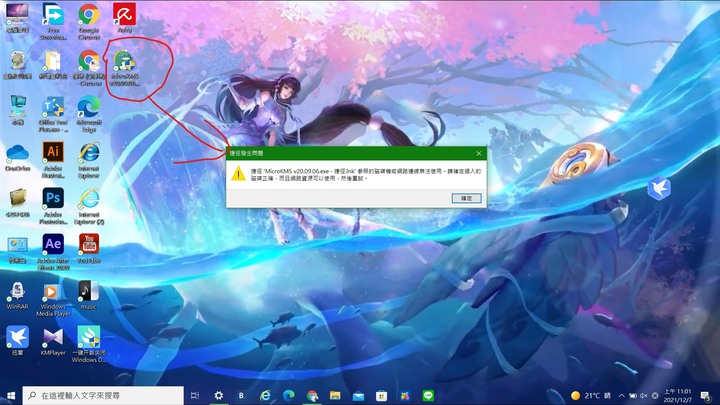The height and width of the screenshot is (405, 720).
Task: Open Microsoft Store from the taskbar
Action: tap(381, 395)
